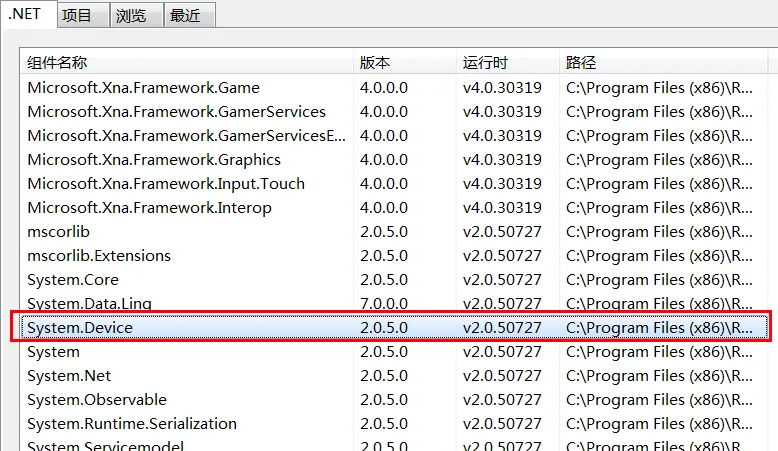The width and height of the screenshot is (778, 451).
Task: Sort by 路径 column header
Action: pyautogui.click(x=663, y=63)
